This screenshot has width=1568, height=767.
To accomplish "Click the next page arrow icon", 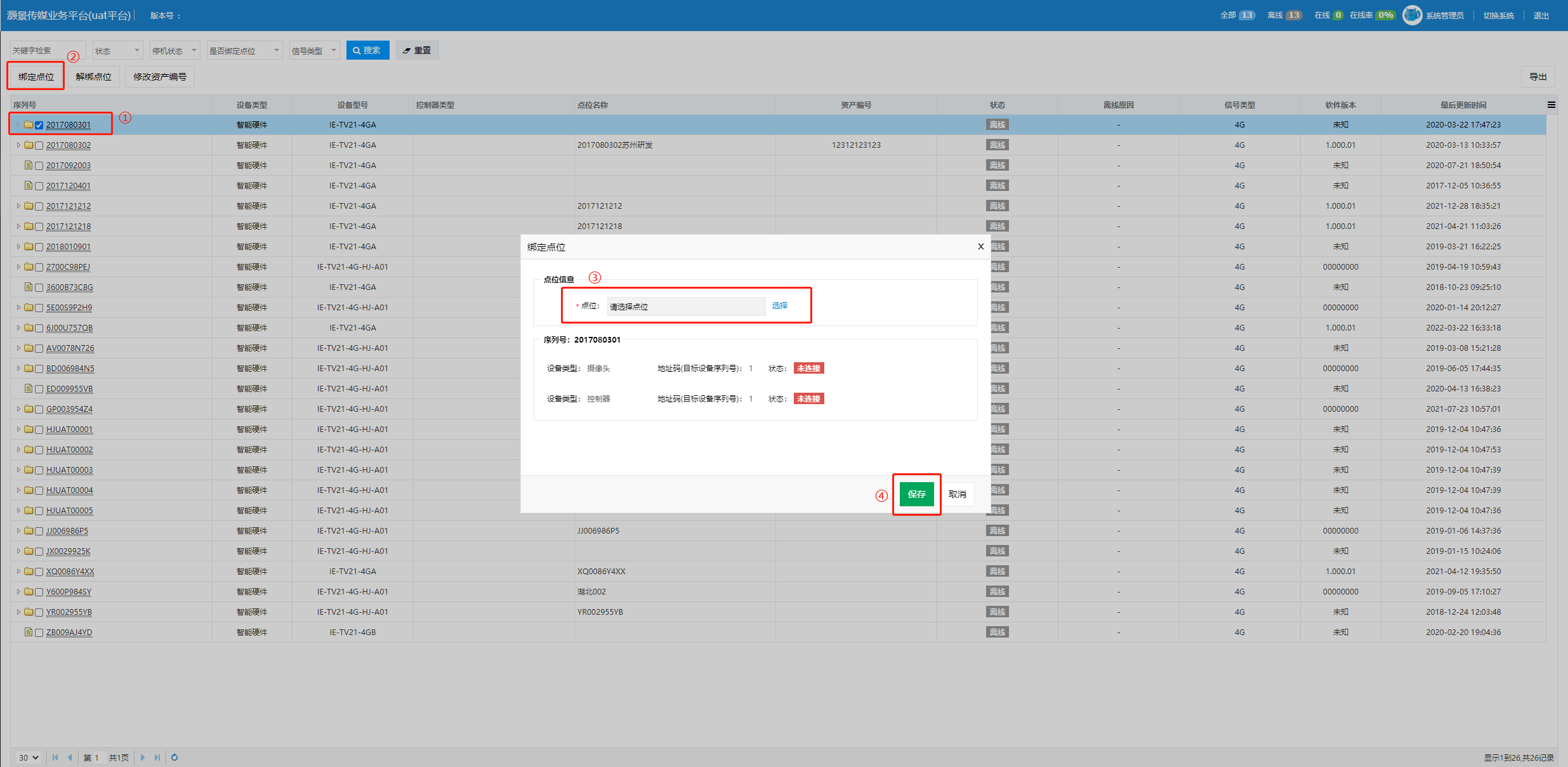I will tap(143, 757).
